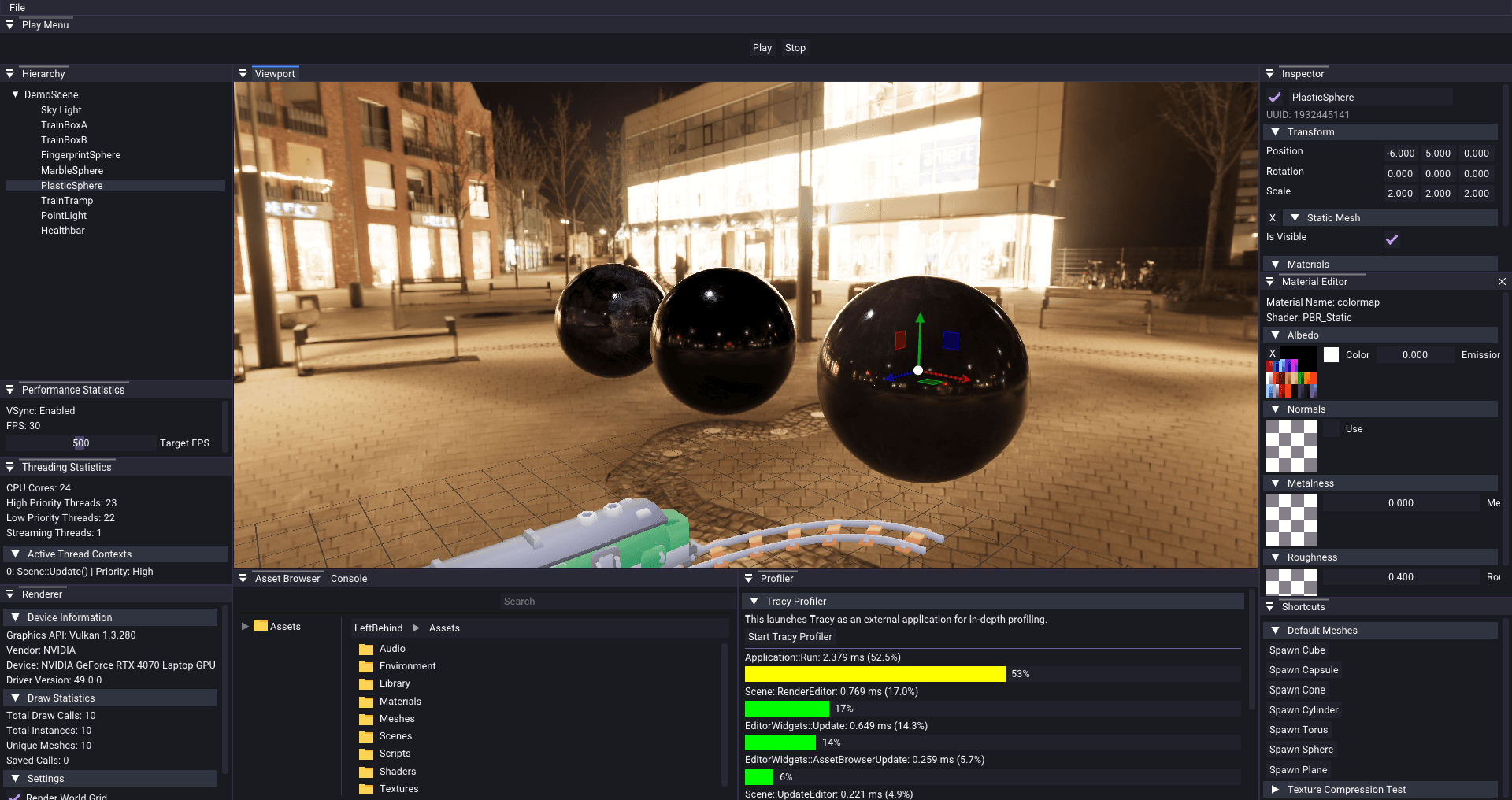Toggle PlasticSphere enabled checkbox
Image resolution: width=1512 pixels, height=800 pixels.
coord(1275,98)
